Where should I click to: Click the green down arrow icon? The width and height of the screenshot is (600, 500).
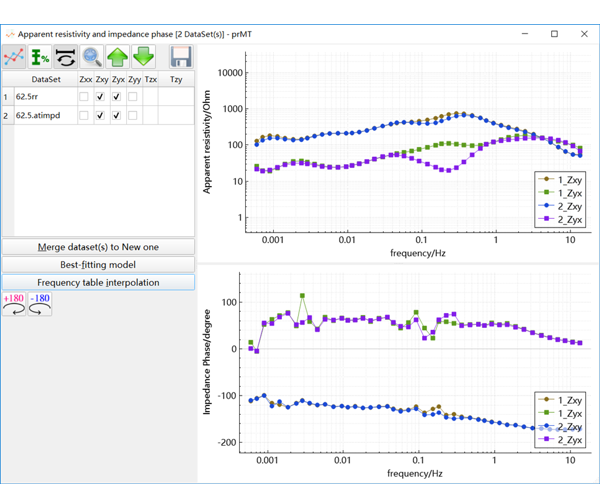[143, 57]
